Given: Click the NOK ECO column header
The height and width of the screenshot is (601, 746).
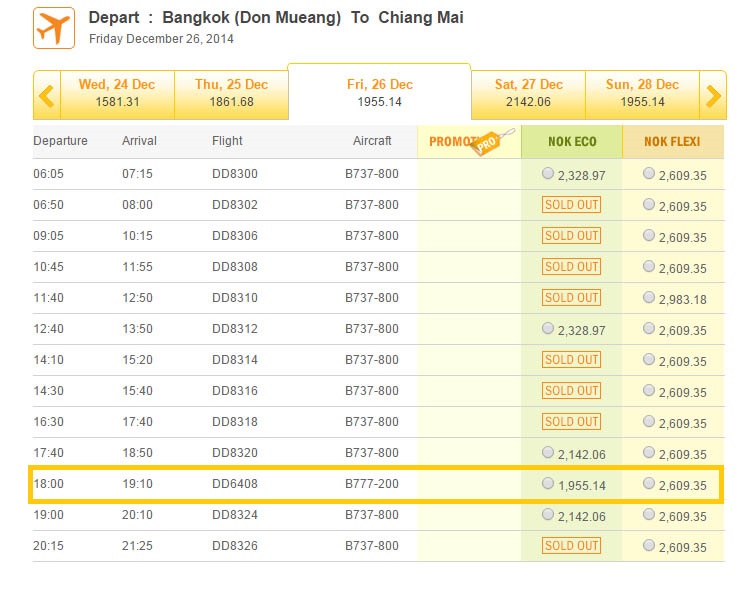Looking at the screenshot, I should (x=572, y=142).
